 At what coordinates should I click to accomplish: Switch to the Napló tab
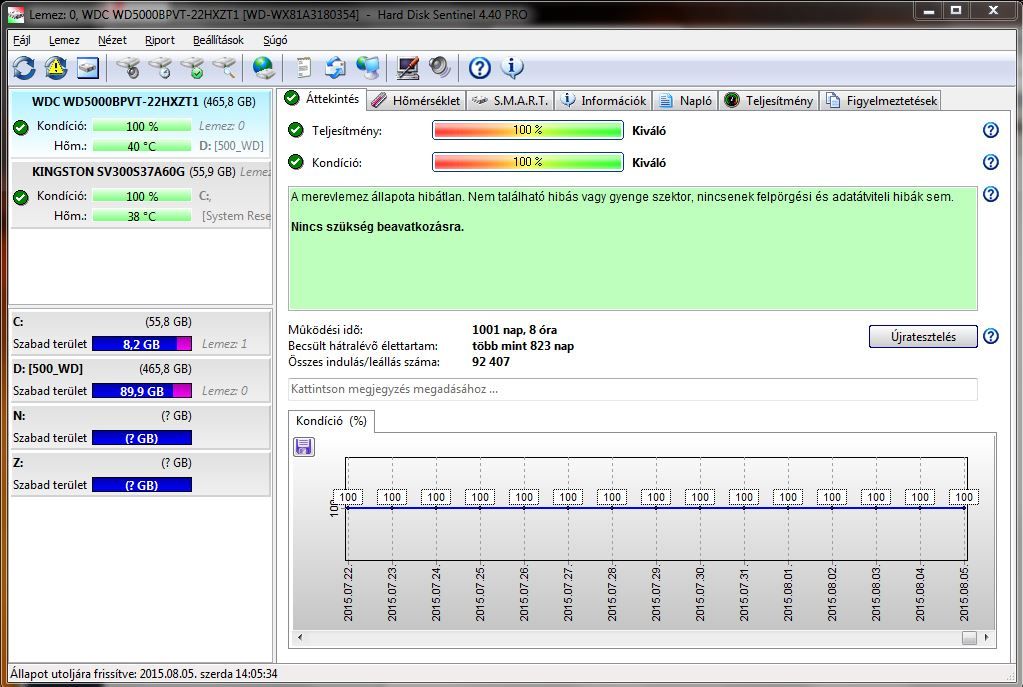686,100
